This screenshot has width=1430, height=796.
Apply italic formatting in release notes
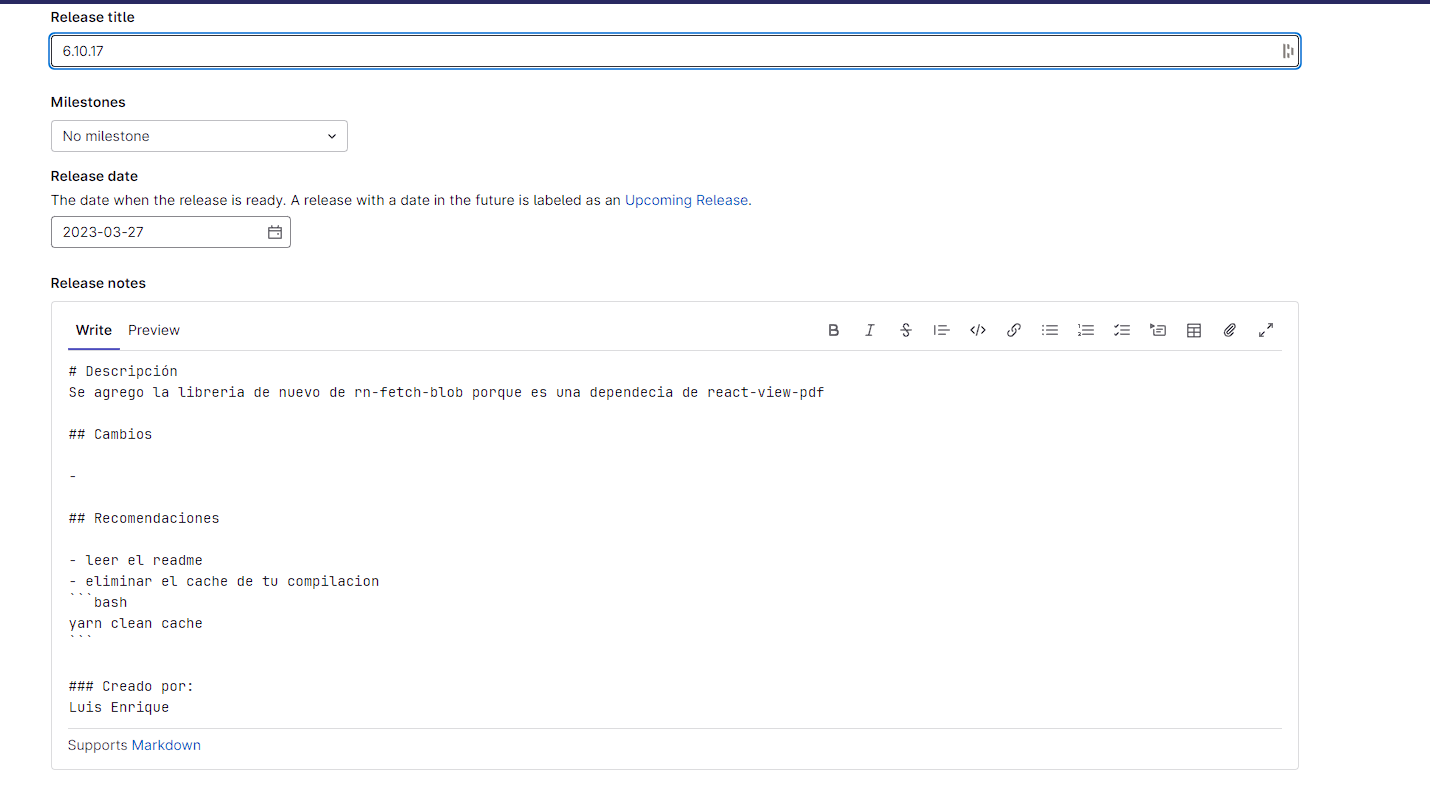[870, 330]
